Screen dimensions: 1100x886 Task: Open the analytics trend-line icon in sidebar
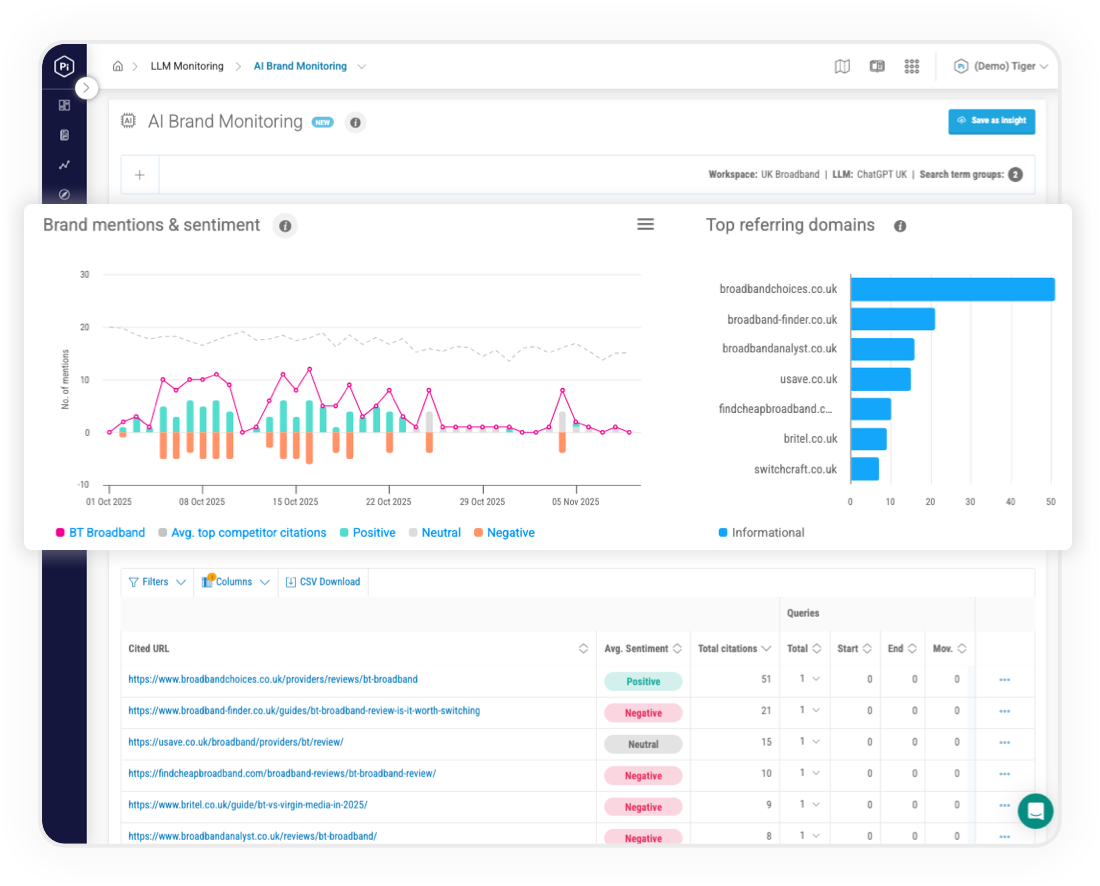pyautogui.click(x=64, y=164)
